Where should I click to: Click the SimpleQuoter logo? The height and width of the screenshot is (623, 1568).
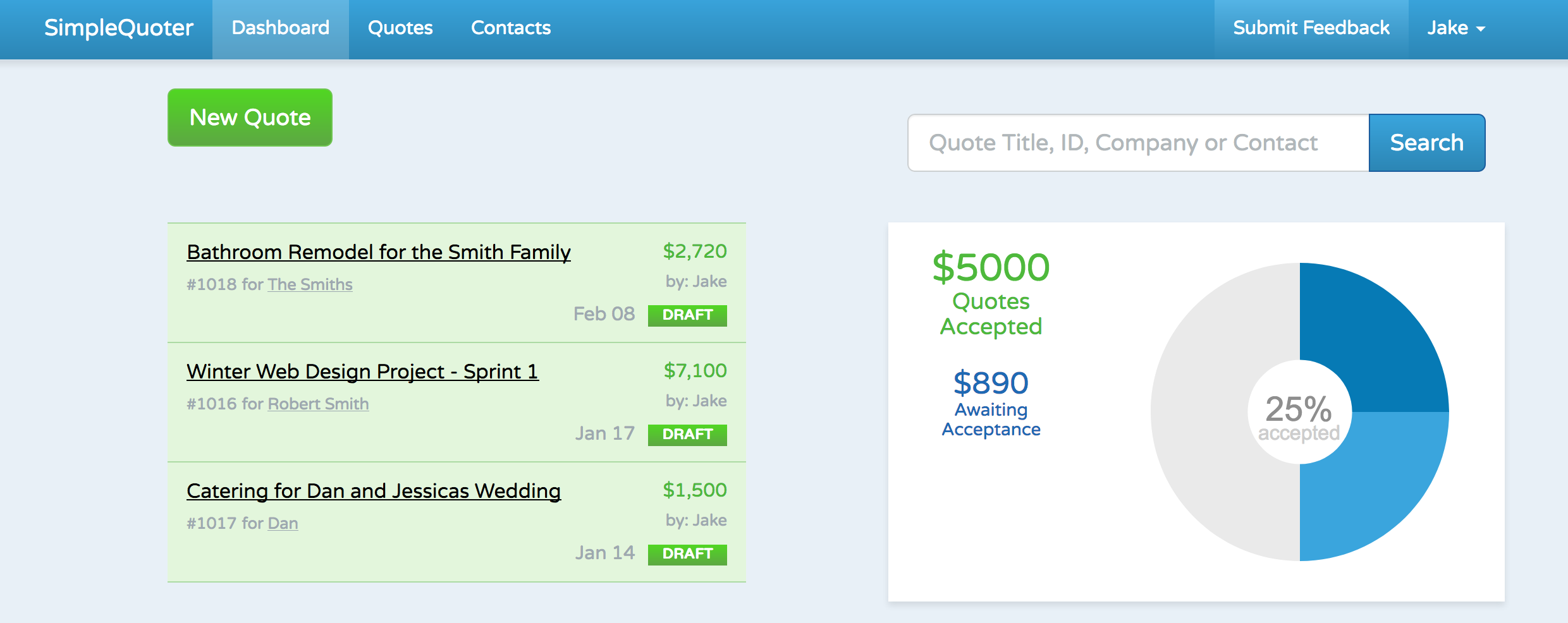tap(118, 28)
